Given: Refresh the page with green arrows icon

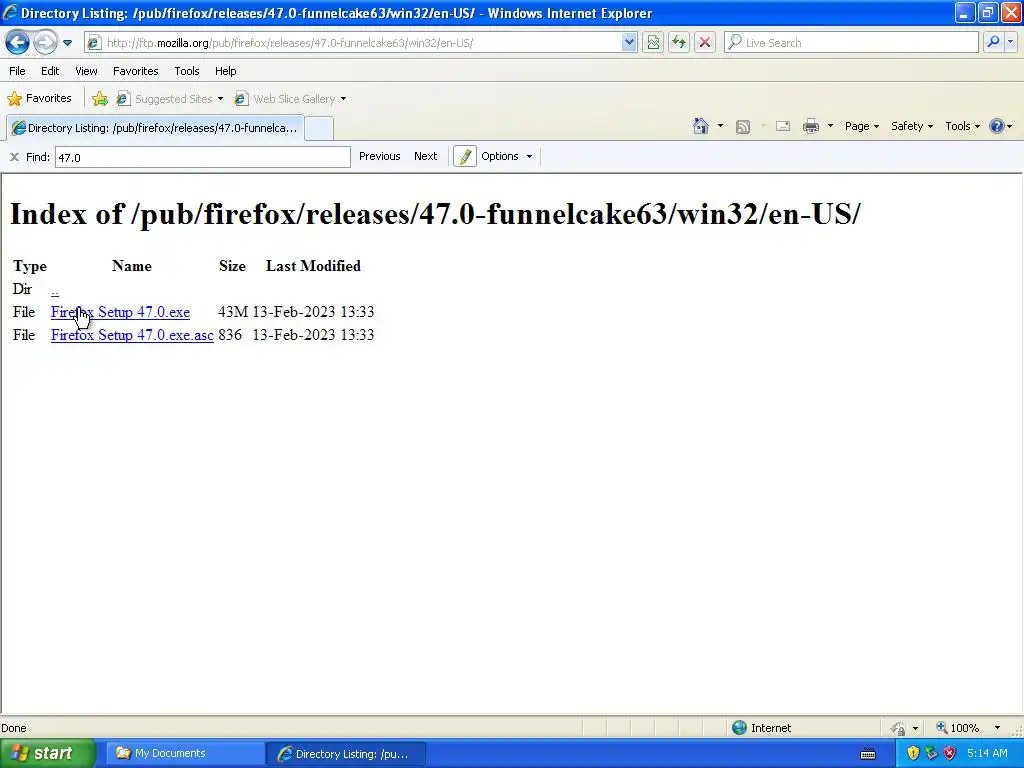Looking at the screenshot, I should (x=679, y=43).
